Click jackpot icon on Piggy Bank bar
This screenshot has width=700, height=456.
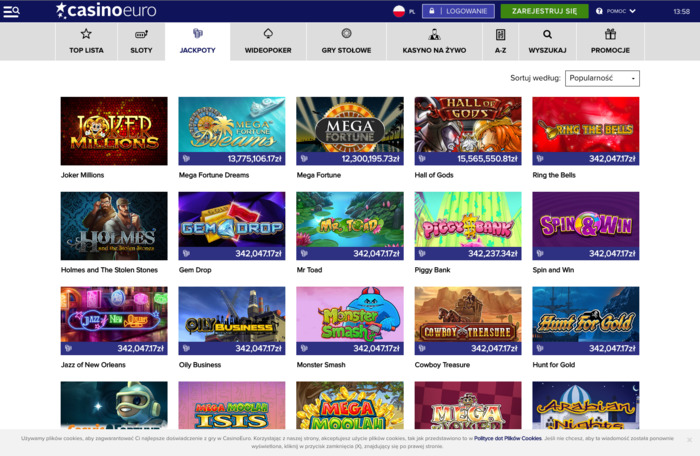click(x=422, y=253)
